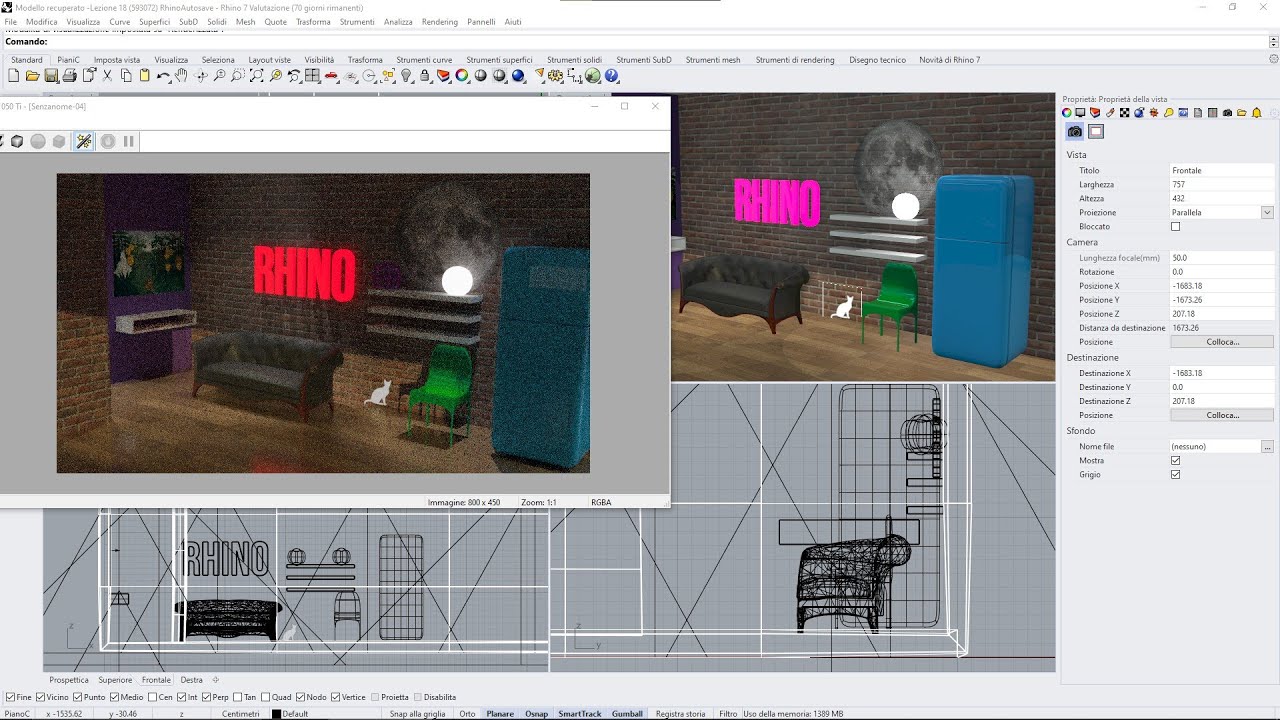Screen dimensions: 1280x720
Task: Open the checkered texture panel icon
Action: click(x=1124, y=113)
